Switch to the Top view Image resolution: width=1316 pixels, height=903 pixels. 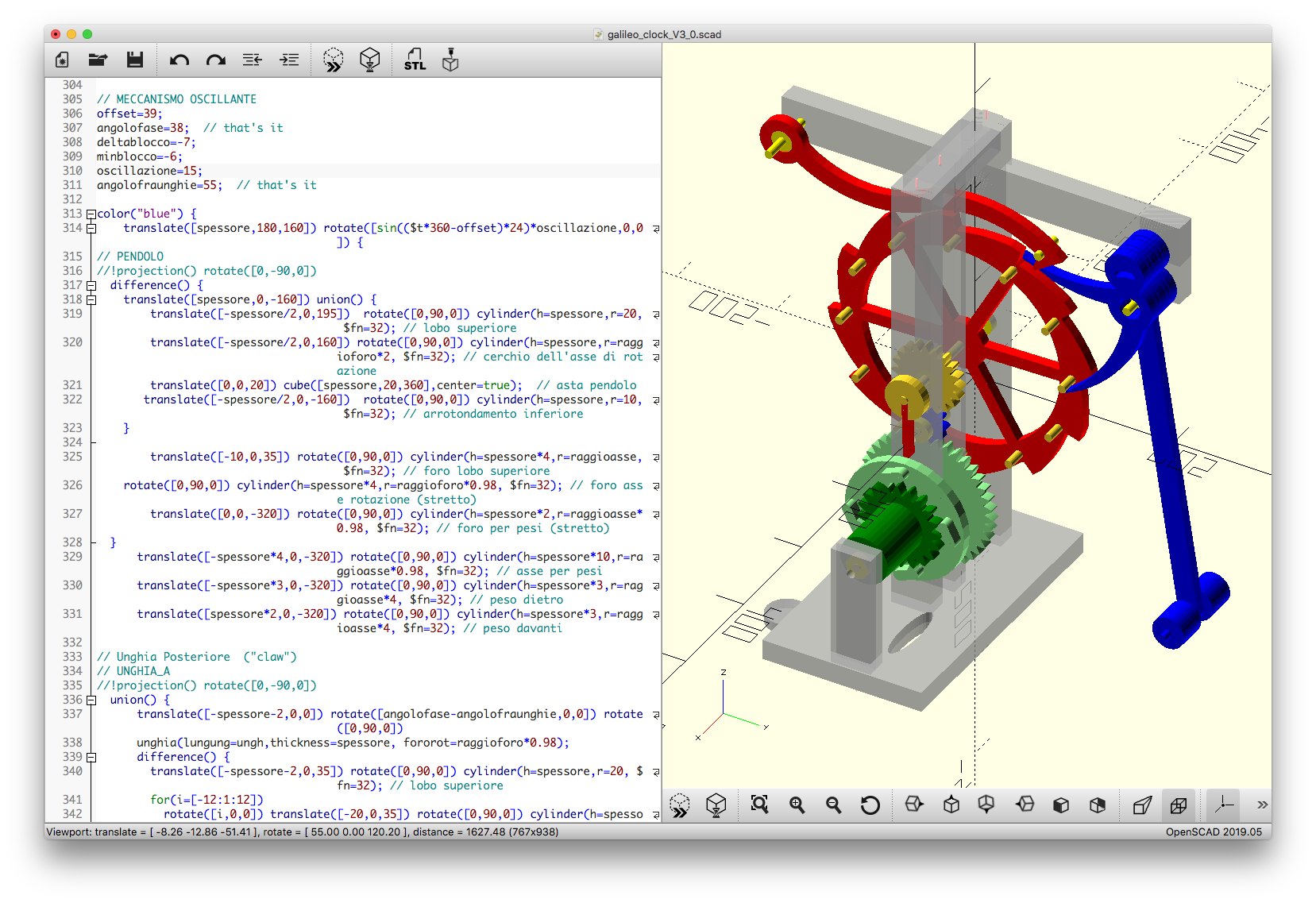point(951,805)
